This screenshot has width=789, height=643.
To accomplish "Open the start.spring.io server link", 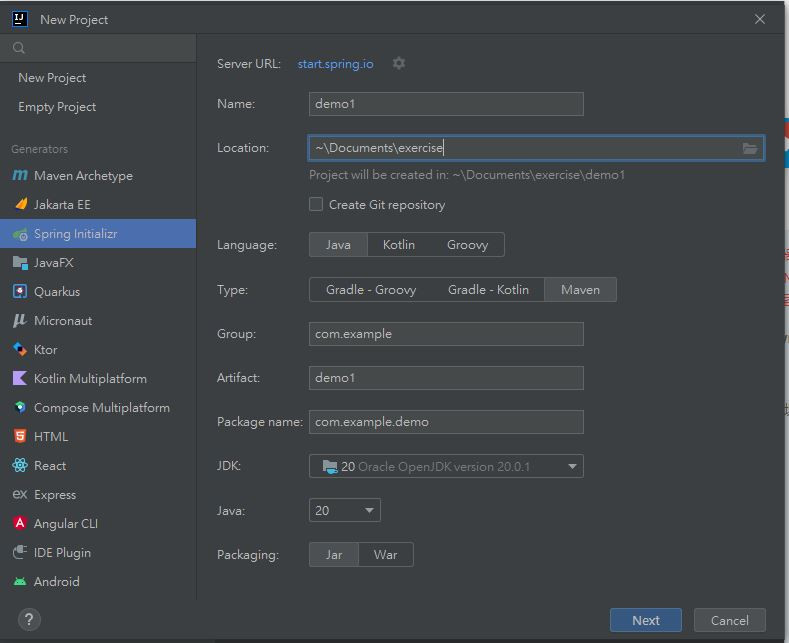I will (x=335, y=63).
